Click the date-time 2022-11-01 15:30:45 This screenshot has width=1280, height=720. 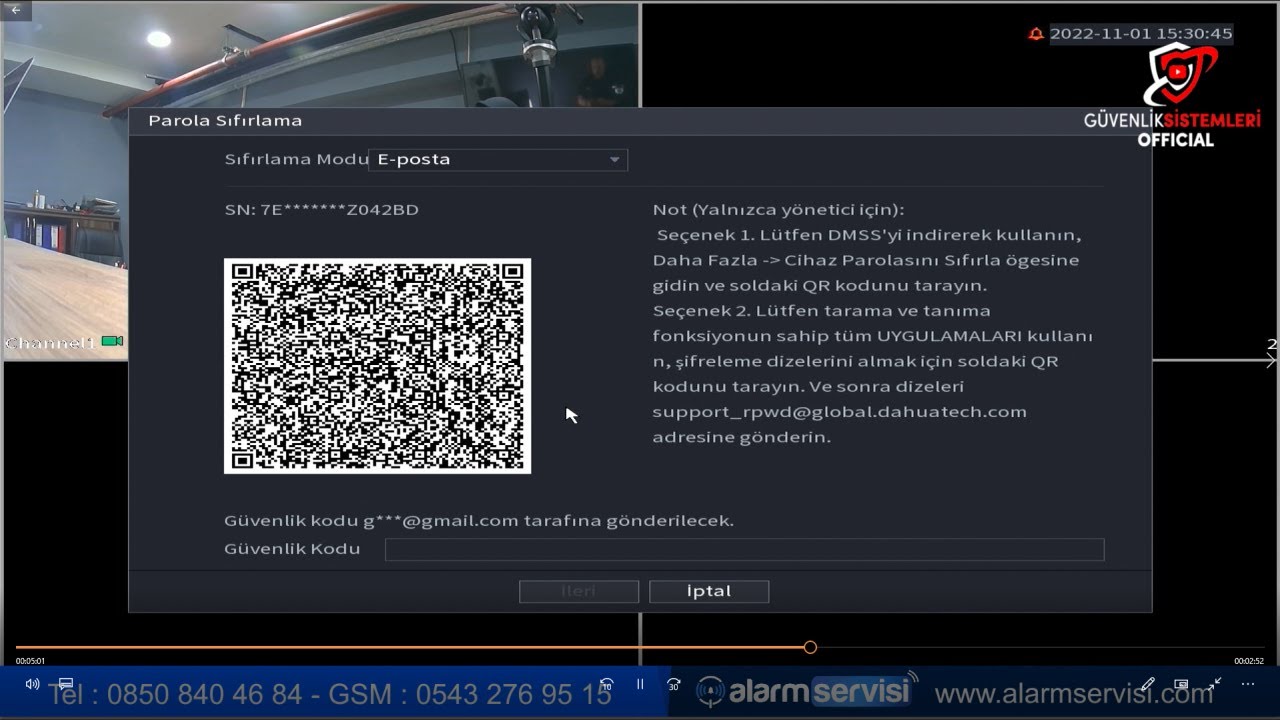[1141, 34]
